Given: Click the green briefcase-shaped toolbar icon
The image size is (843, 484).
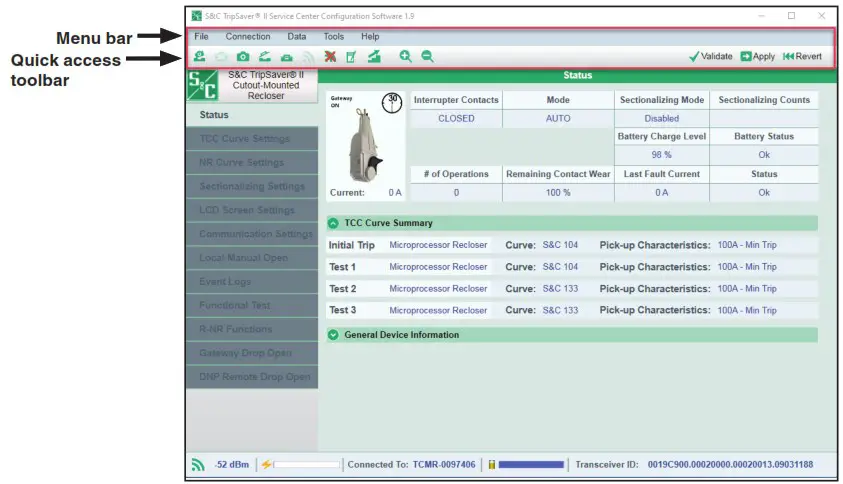Looking at the screenshot, I should point(287,57).
